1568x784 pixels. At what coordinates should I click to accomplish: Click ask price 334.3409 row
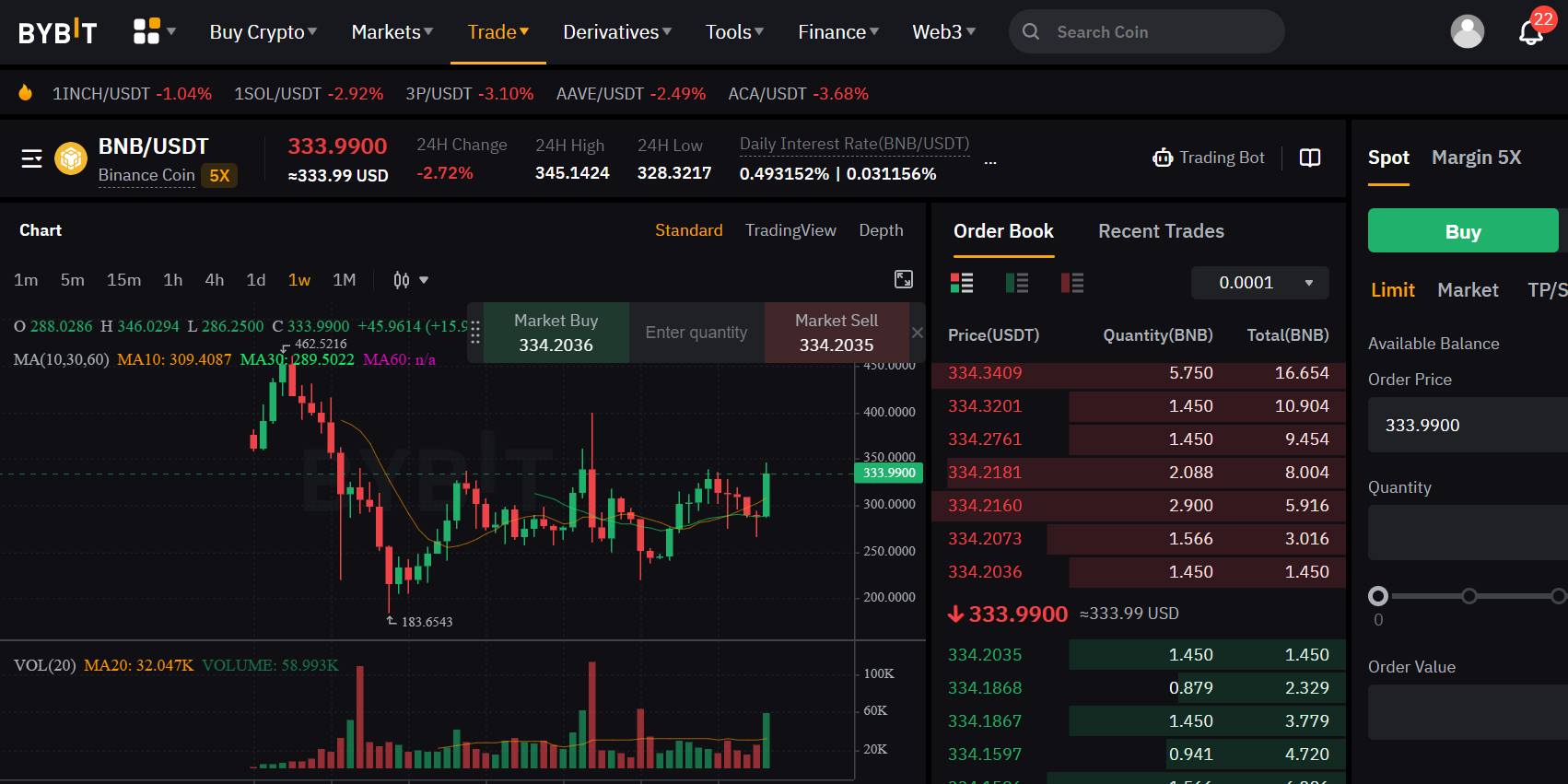coord(1139,373)
